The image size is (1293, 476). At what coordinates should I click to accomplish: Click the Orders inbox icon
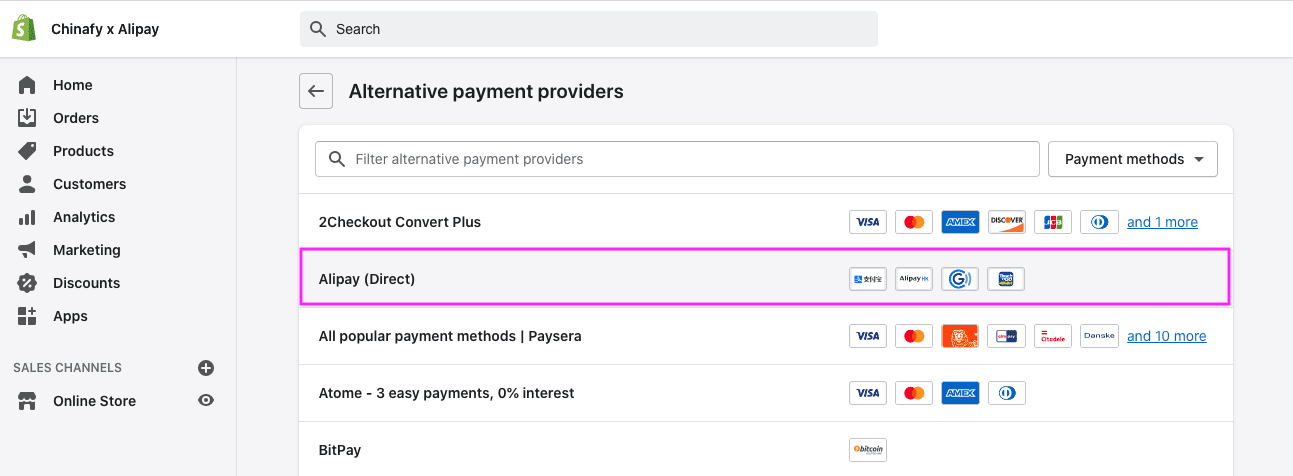(x=27, y=118)
